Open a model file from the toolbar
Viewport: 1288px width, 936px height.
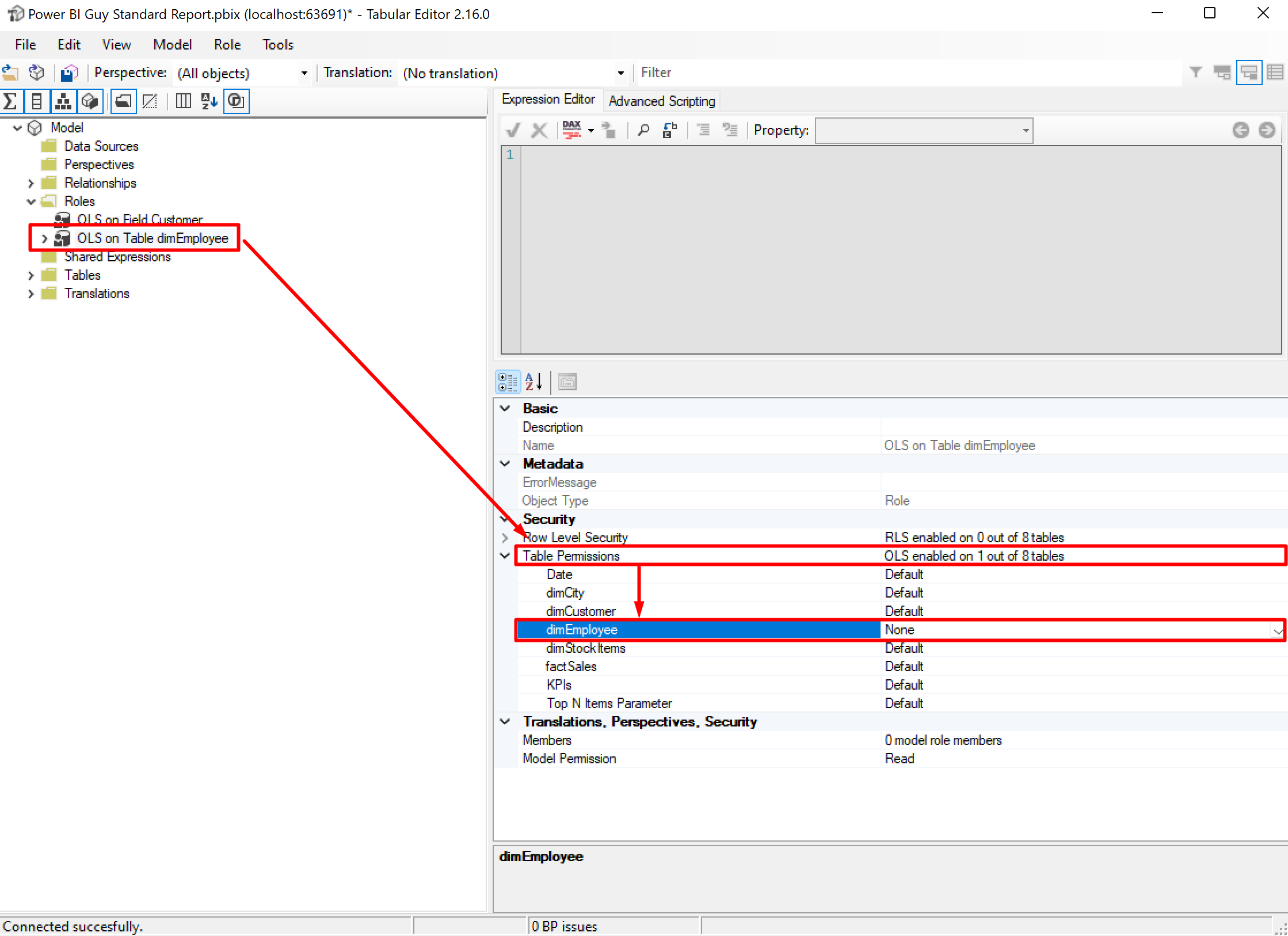pyautogui.click(x=10, y=73)
